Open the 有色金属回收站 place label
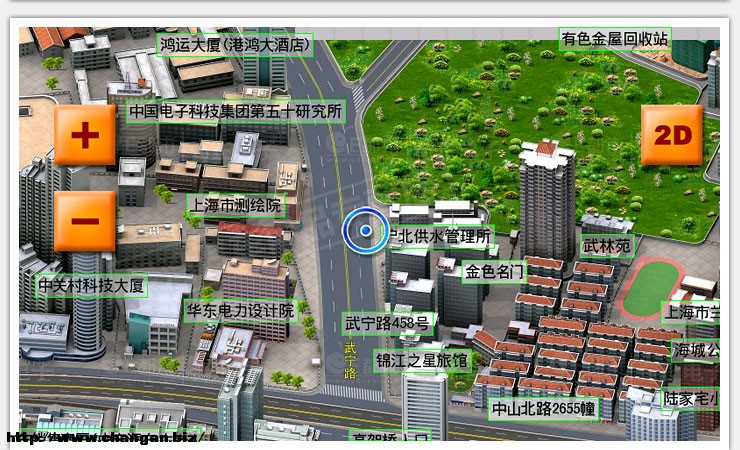Viewport: 740px width, 450px height. point(614,39)
